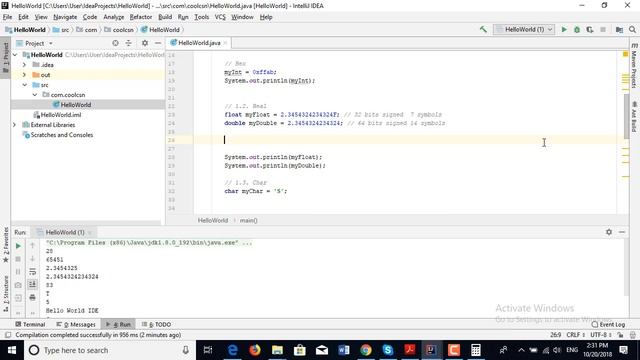Click the stop icon in main toolbar
640x360 pixels.
coord(603,29)
